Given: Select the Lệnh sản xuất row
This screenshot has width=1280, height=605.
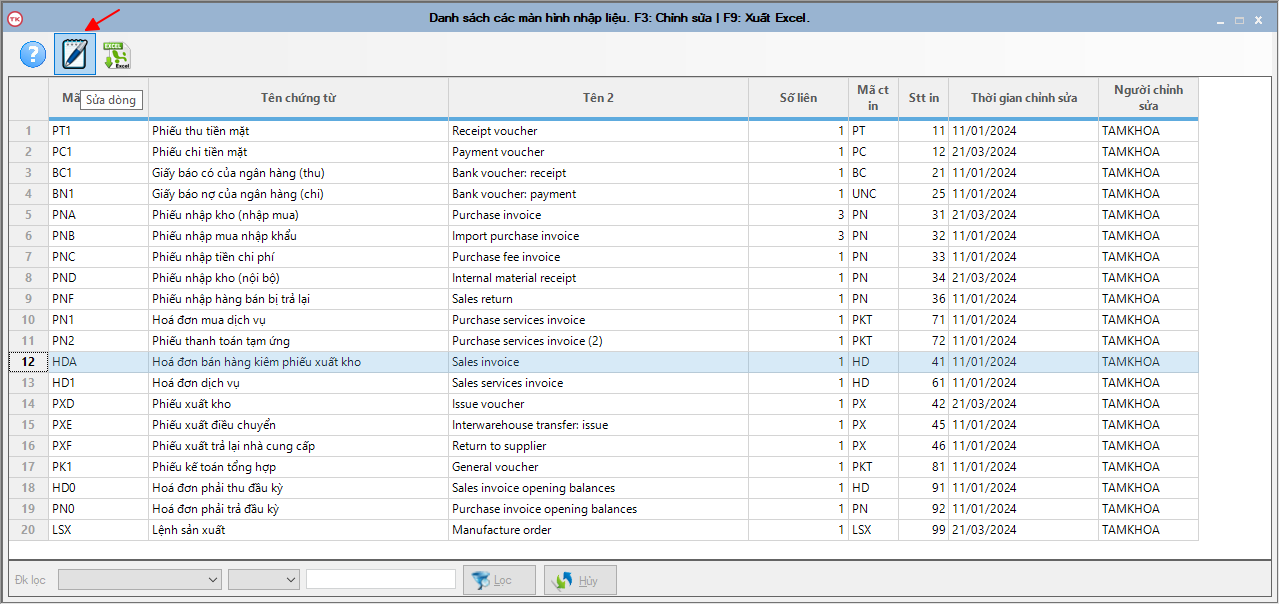Looking at the screenshot, I should [x=298, y=530].
